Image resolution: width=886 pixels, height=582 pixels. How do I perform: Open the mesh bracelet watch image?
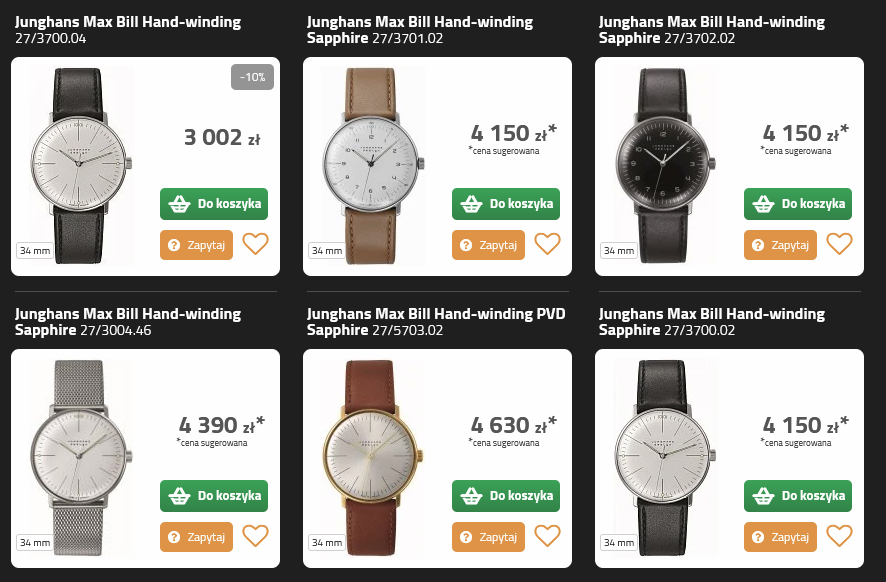(80, 457)
